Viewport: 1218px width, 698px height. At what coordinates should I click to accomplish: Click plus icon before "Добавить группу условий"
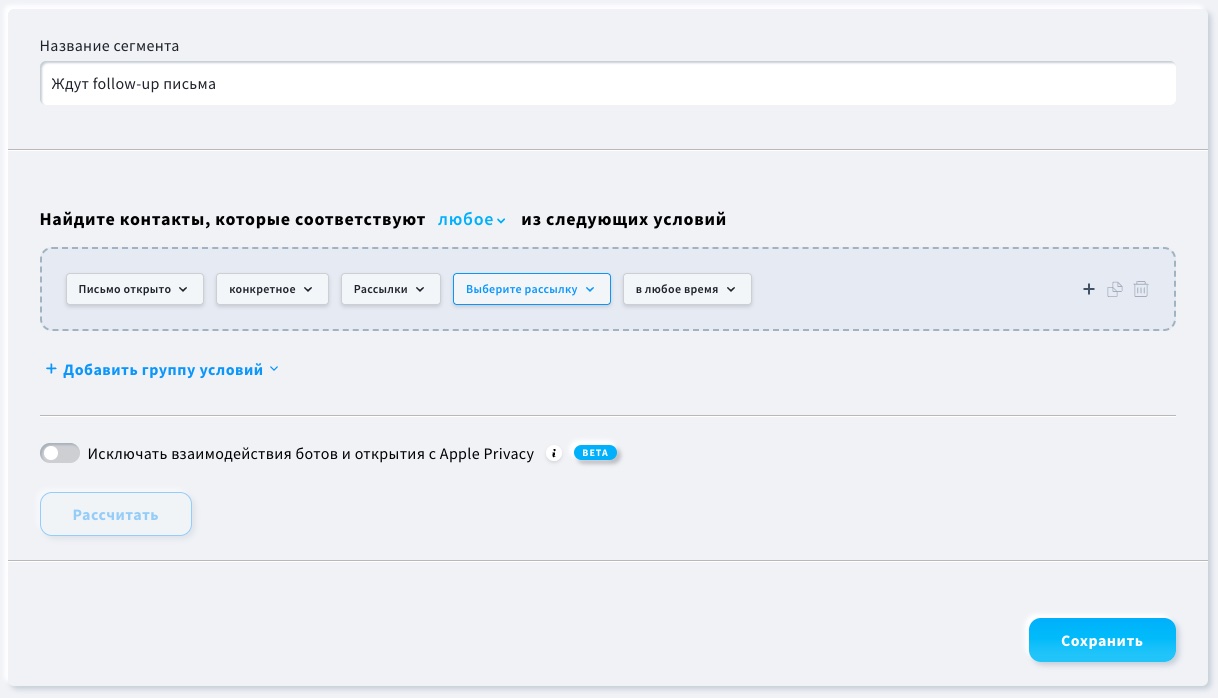[51, 369]
